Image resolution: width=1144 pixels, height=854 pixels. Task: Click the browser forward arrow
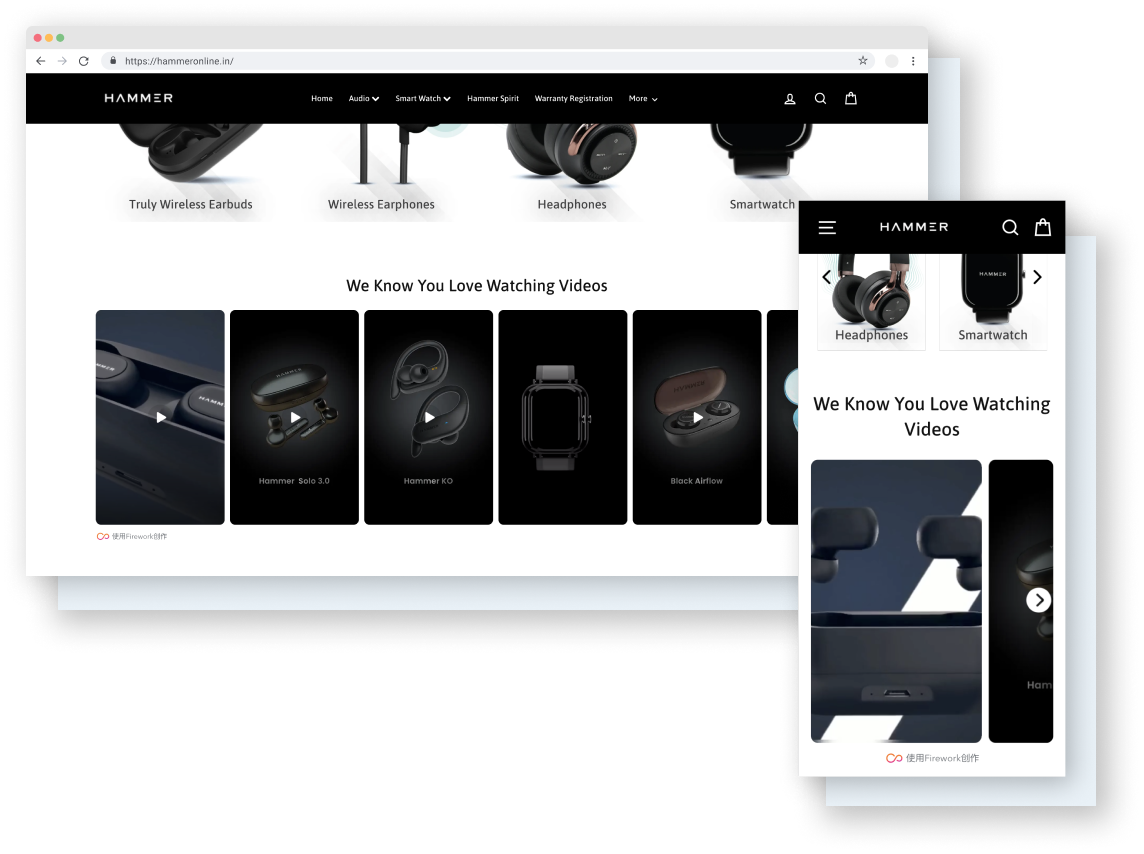pyautogui.click(x=62, y=61)
